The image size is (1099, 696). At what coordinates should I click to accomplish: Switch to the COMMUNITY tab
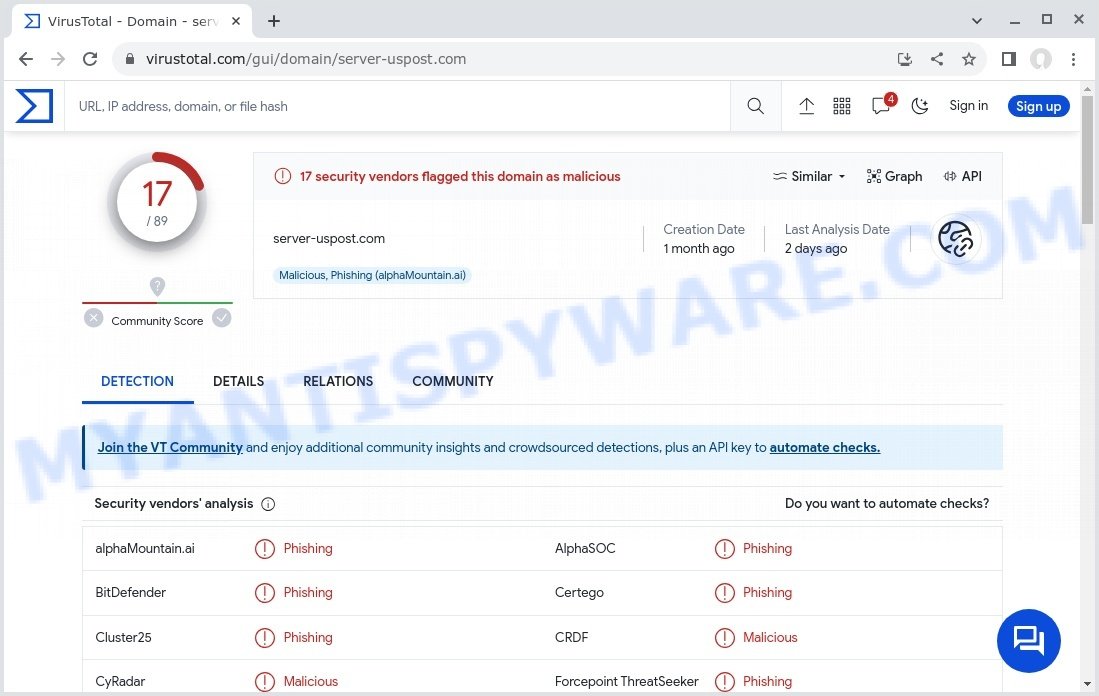pos(453,381)
